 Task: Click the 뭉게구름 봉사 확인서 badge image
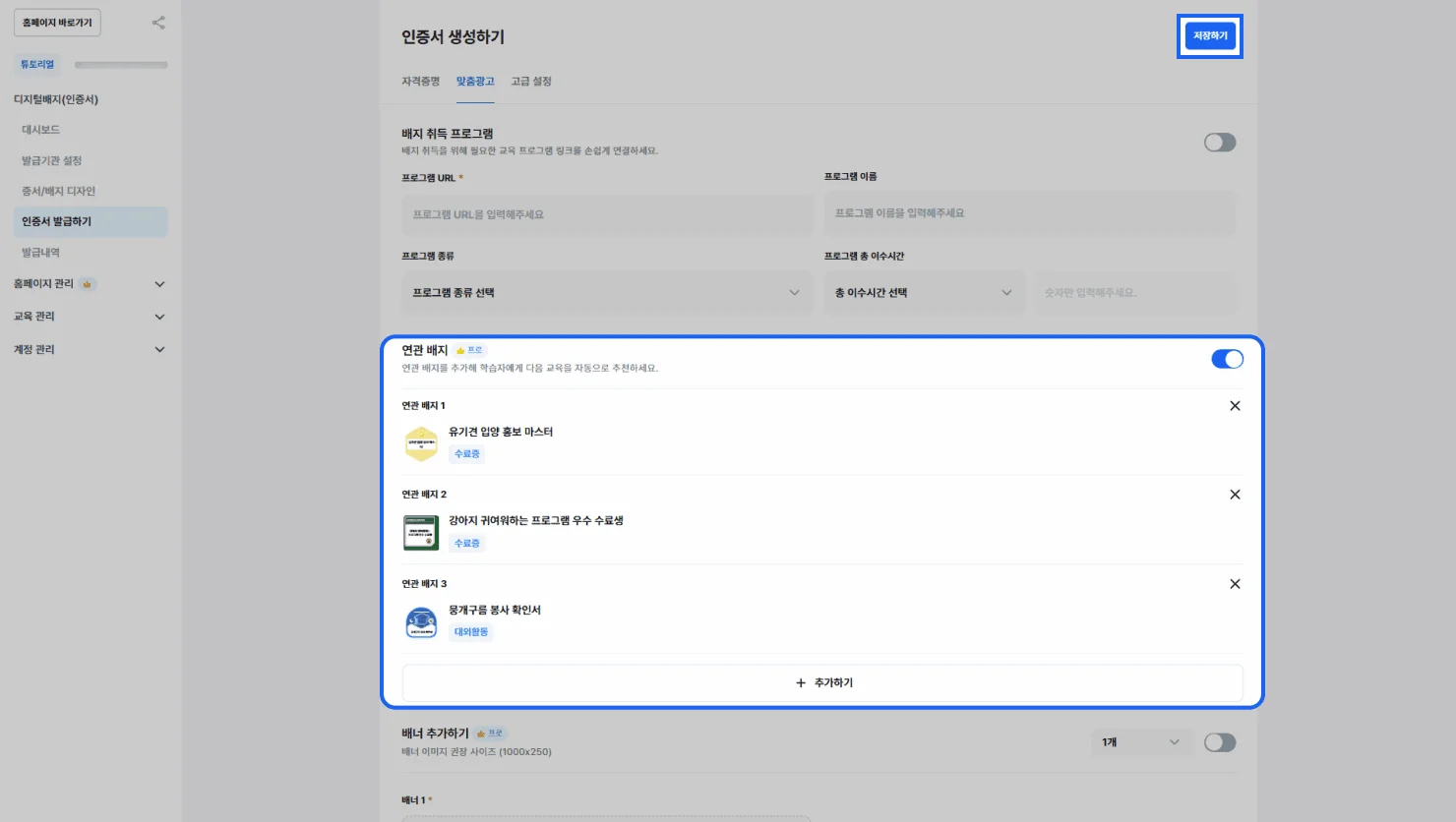tap(421, 622)
